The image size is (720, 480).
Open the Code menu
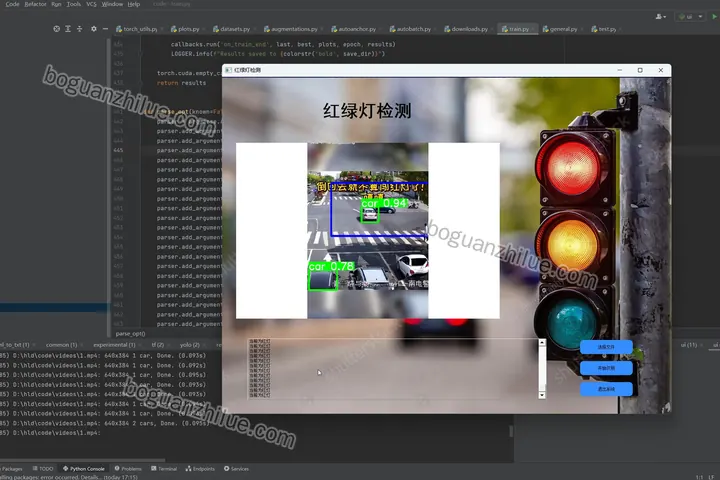12,4
